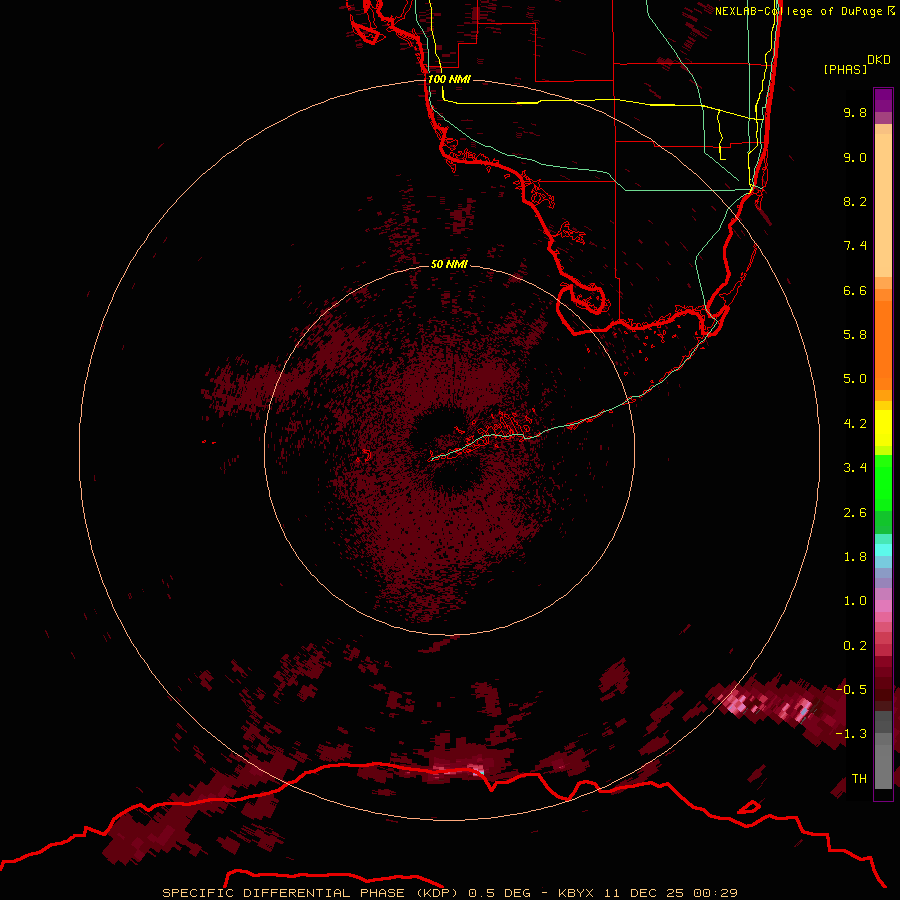Click the 50 NMI range ring label

coord(449,264)
